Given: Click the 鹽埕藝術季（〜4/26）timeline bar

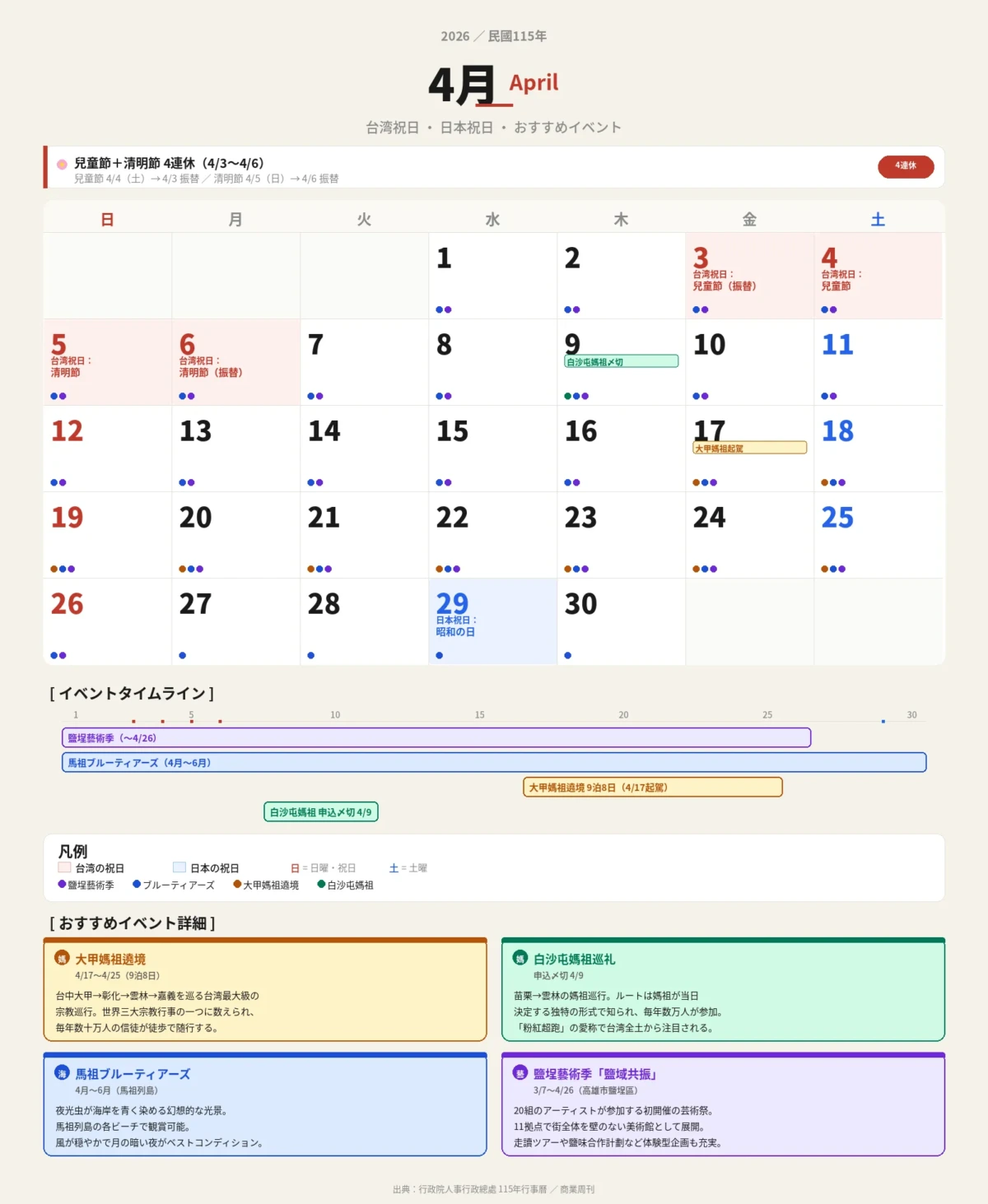Looking at the screenshot, I should tap(436, 738).
